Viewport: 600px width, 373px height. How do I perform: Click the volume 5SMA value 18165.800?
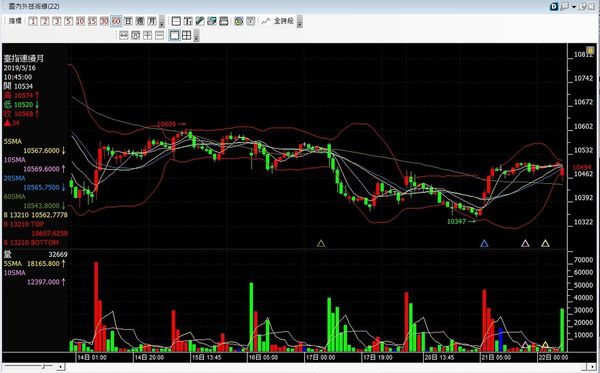pos(43,264)
